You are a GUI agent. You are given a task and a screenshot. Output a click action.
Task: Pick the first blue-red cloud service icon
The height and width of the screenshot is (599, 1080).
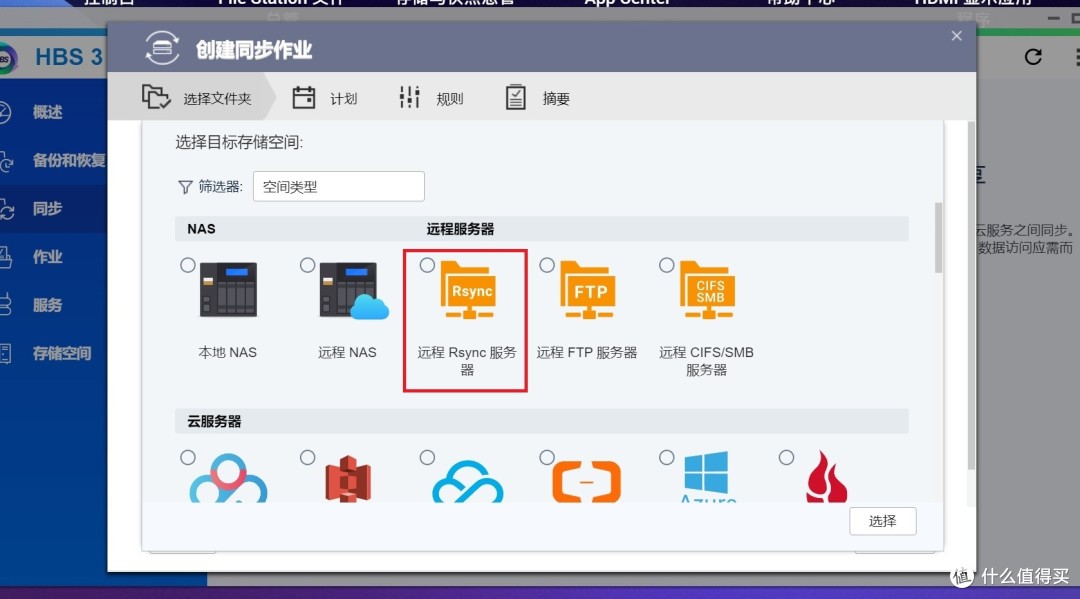228,478
